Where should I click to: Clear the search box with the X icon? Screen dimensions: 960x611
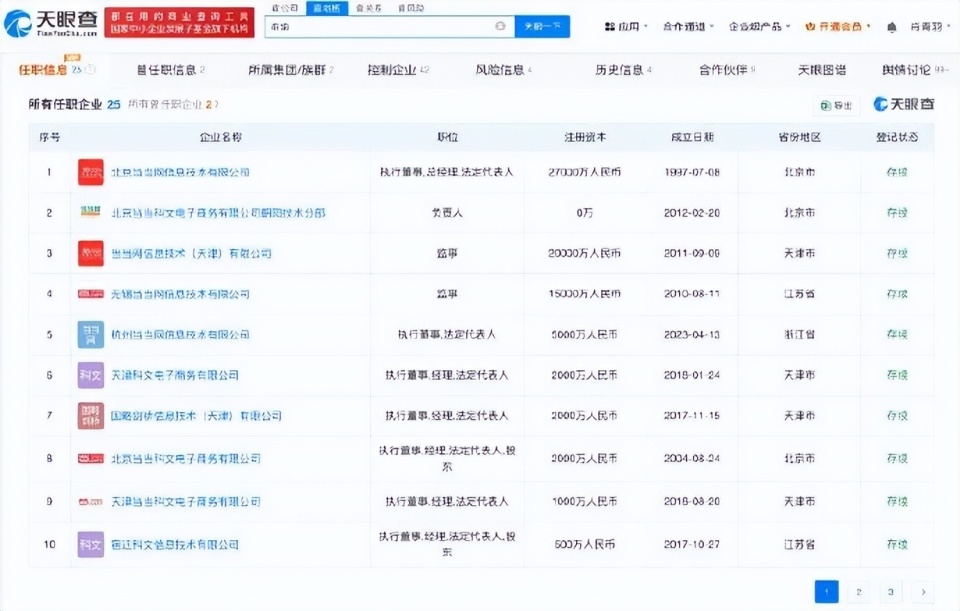coord(500,26)
